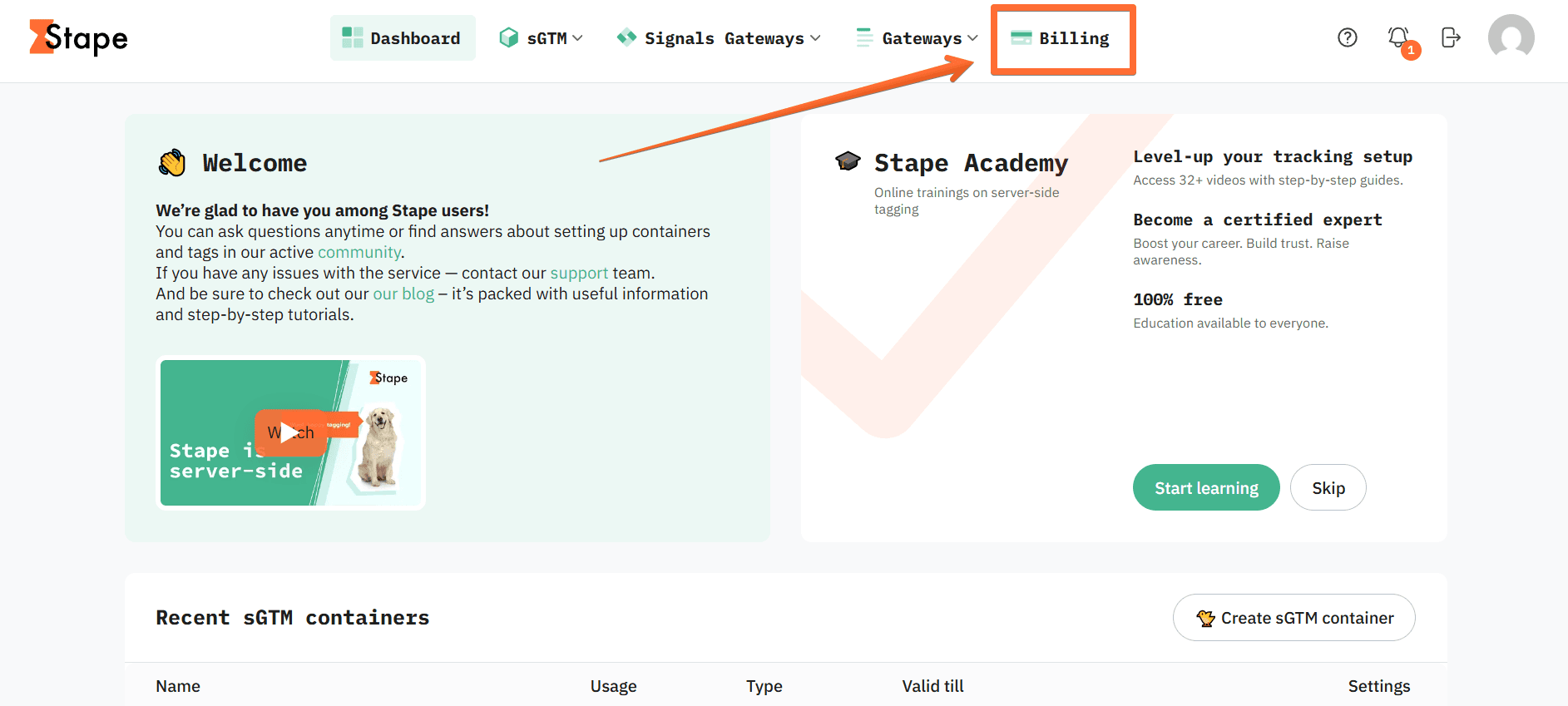Expand the Gateways dropdown menu
Image resolution: width=1568 pixels, height=706 pixels.
tap(918, 38)
